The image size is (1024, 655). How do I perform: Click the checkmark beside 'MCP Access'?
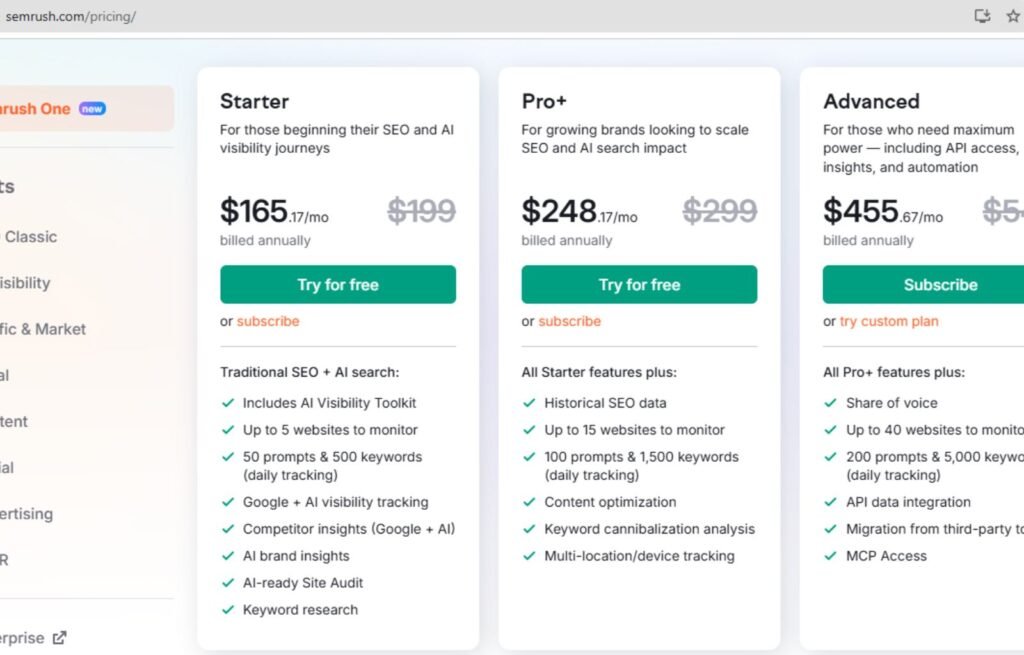(x=830, y=556)
